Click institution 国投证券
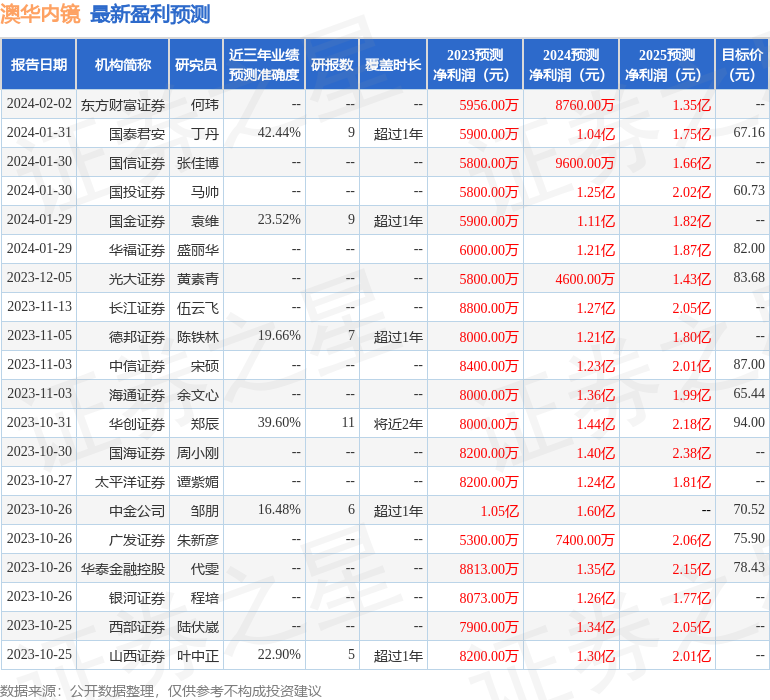The width and height of the screenshot is (770, 700). (x=137, y=192)
